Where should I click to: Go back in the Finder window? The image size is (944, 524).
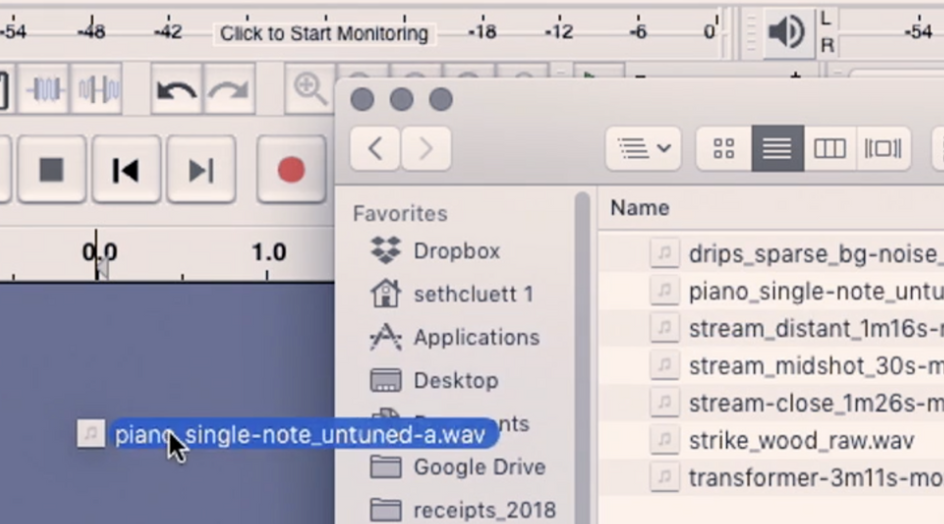click(375, 148)
